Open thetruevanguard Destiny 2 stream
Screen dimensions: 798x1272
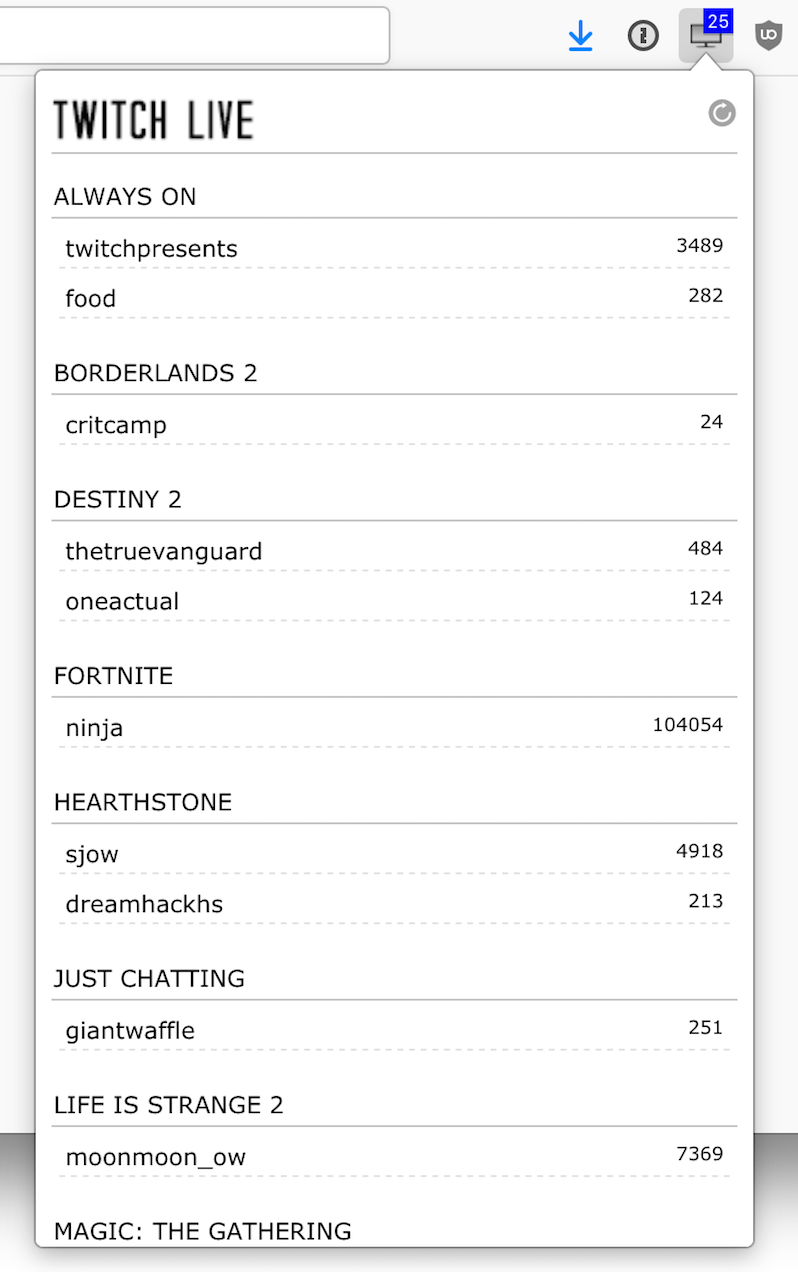[x=394, y=549]
